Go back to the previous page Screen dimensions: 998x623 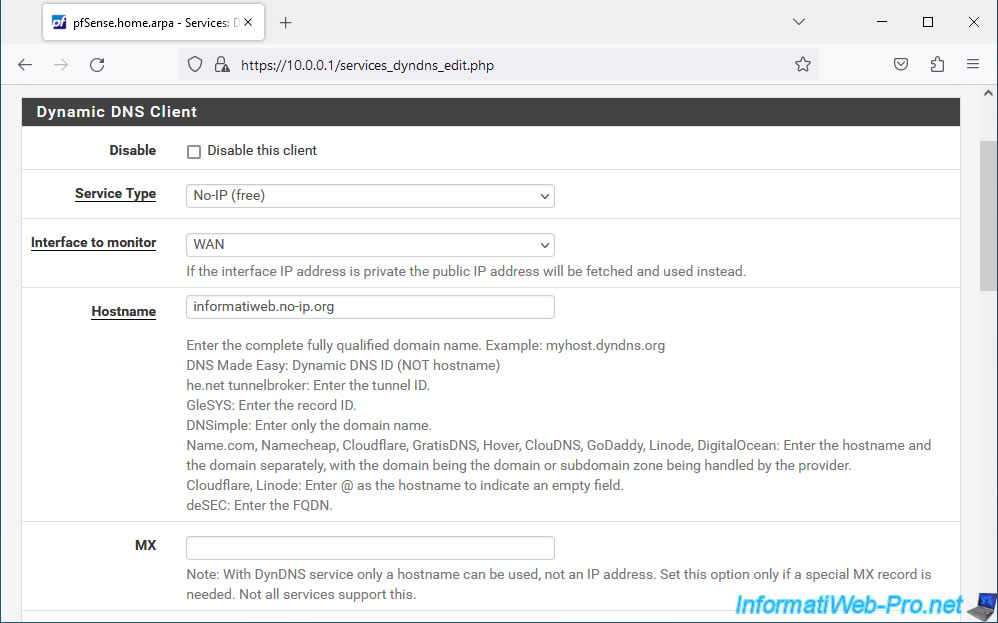tap(25, 64)
